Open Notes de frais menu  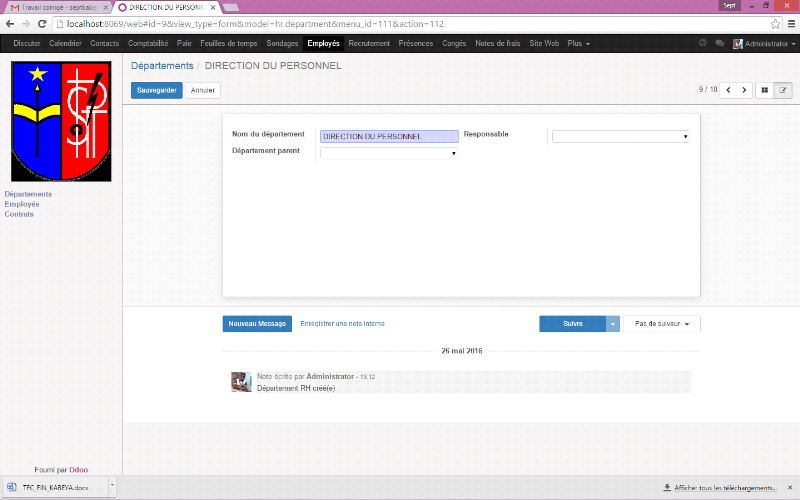(x=497, y=43)
